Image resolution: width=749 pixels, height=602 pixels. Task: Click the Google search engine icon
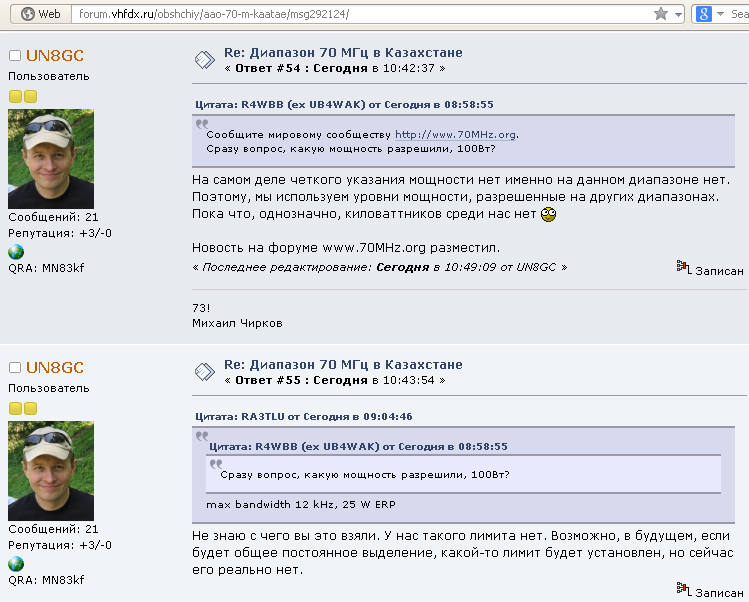tap(704, 14)
